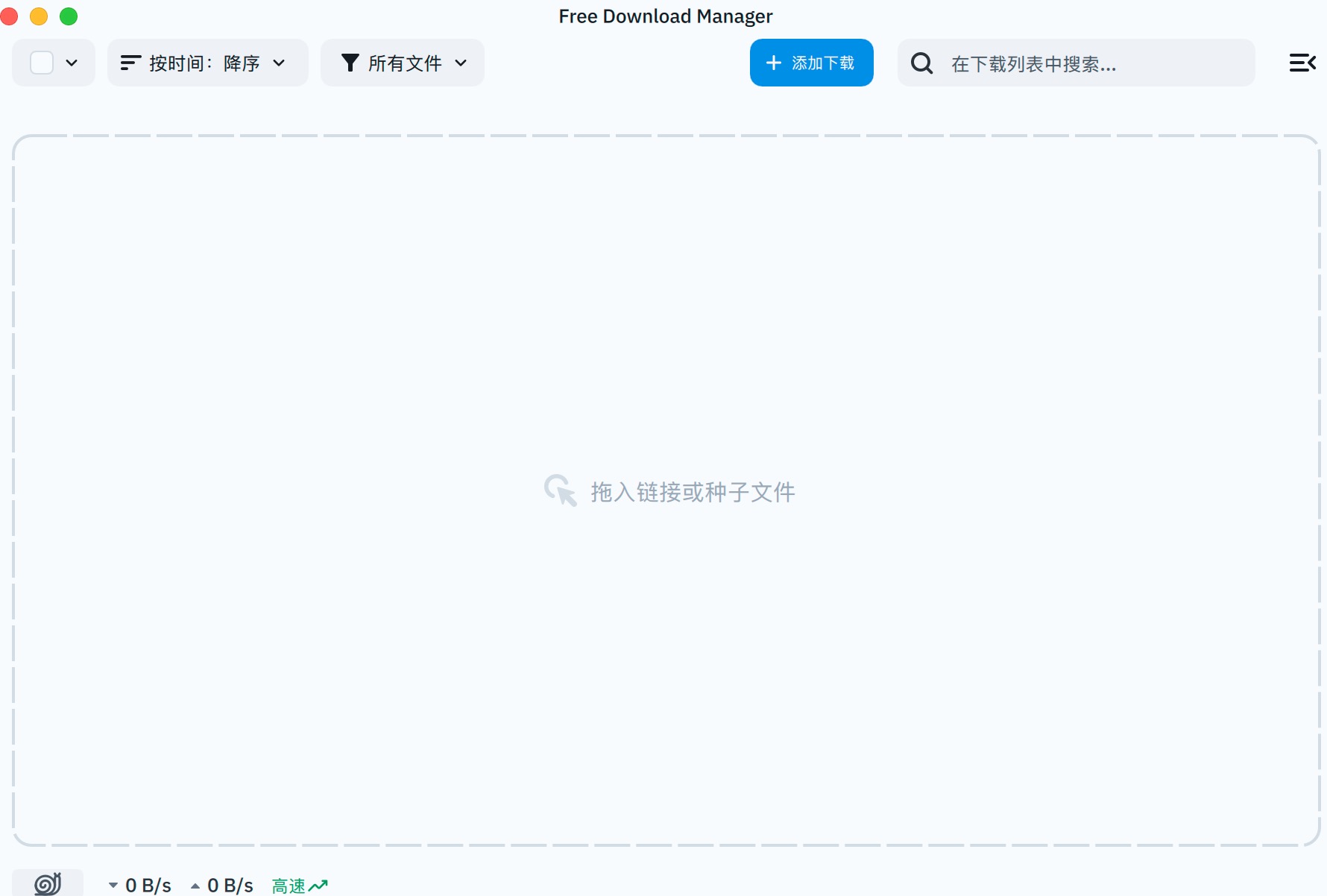Viewport: 1327px width, 896px height.
Task: Click the download speed 0 B/s indicator
Action: click(x=140, y=886)
